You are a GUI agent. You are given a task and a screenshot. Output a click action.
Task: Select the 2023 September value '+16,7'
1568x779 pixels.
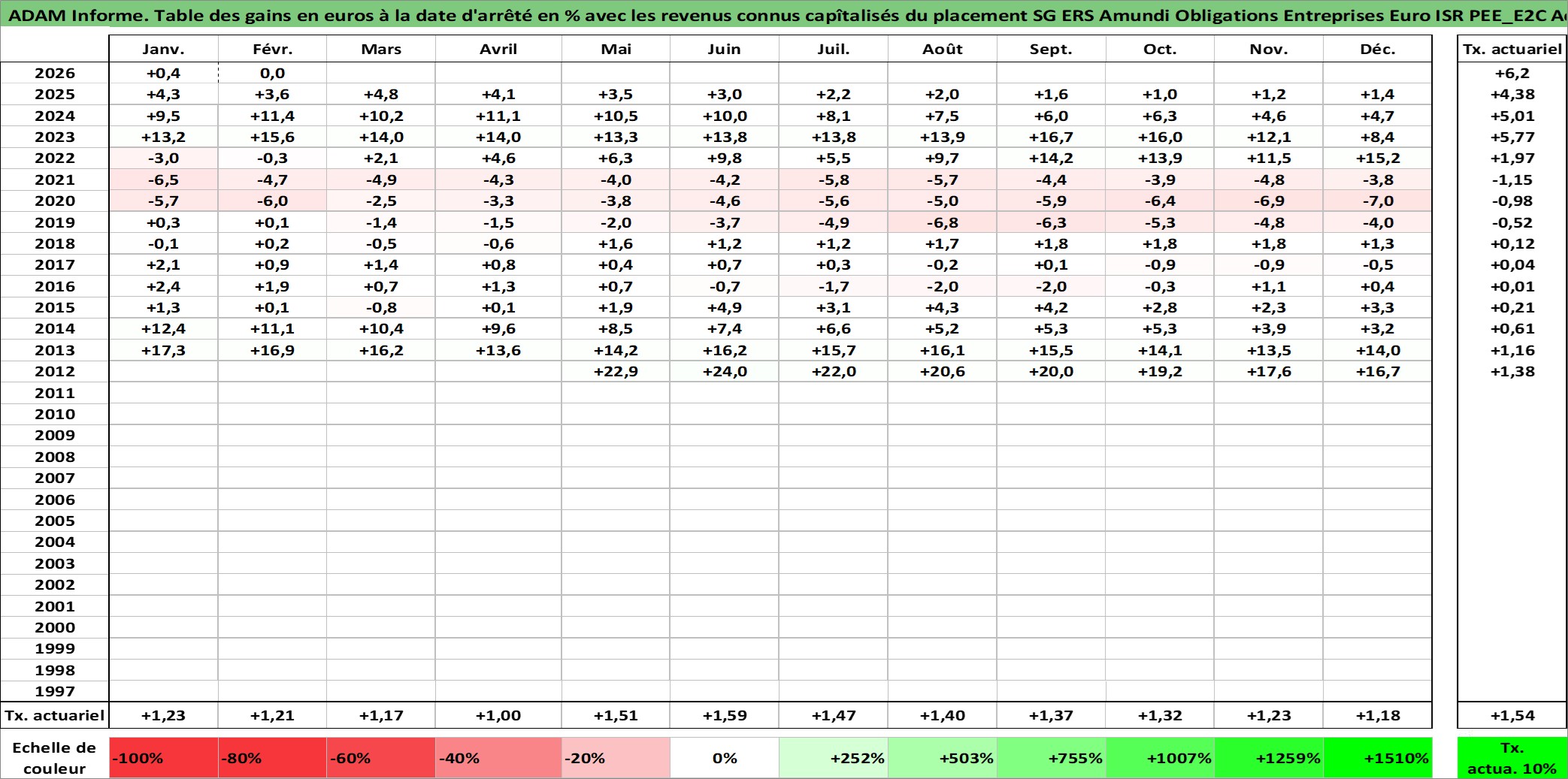click(x=1051, y=137)
